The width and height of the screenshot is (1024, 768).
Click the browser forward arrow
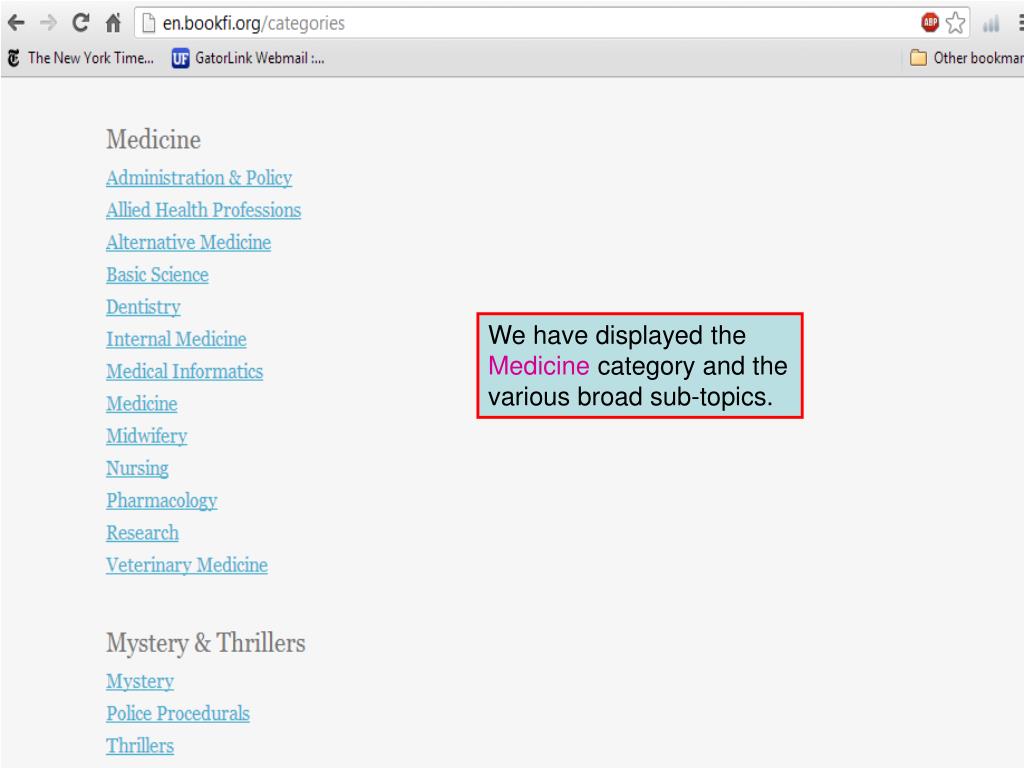tap(48, 24)
